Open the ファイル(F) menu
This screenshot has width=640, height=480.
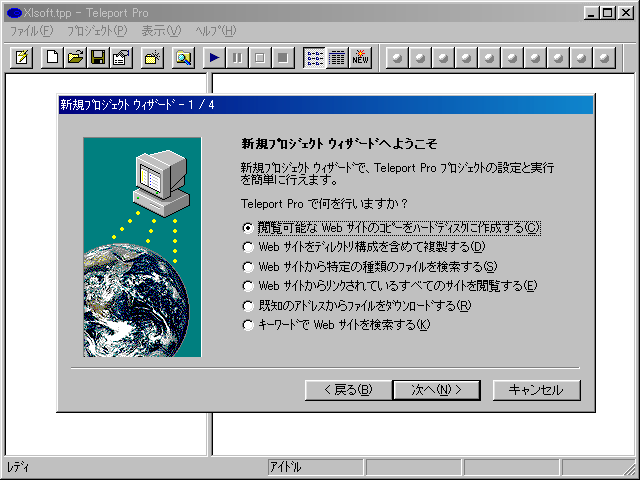31,31
